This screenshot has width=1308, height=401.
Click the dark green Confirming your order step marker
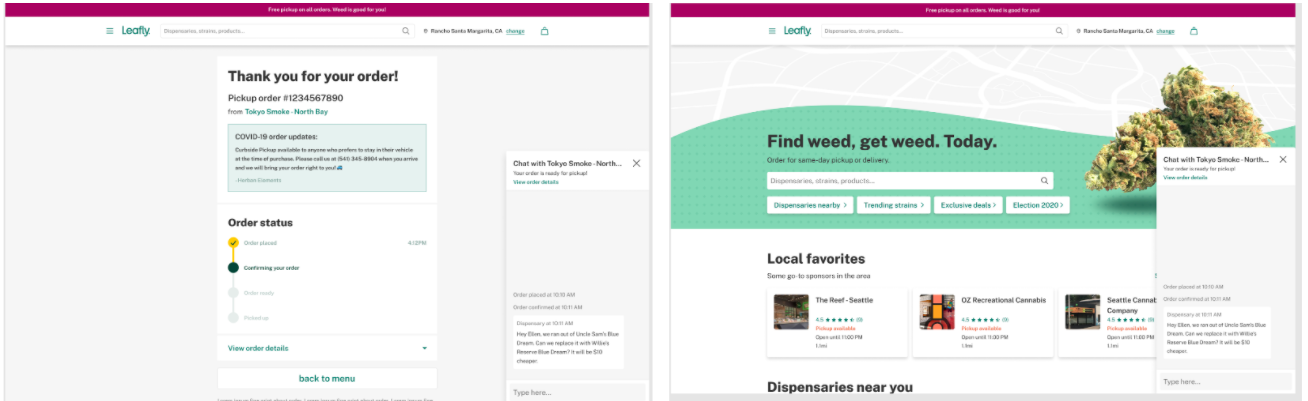233,268
